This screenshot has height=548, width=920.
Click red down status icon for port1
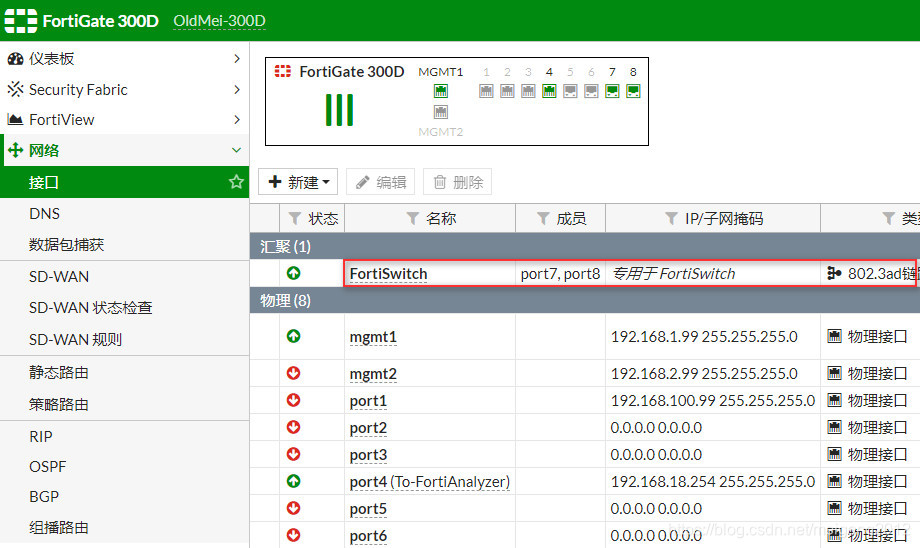point(293,400)
